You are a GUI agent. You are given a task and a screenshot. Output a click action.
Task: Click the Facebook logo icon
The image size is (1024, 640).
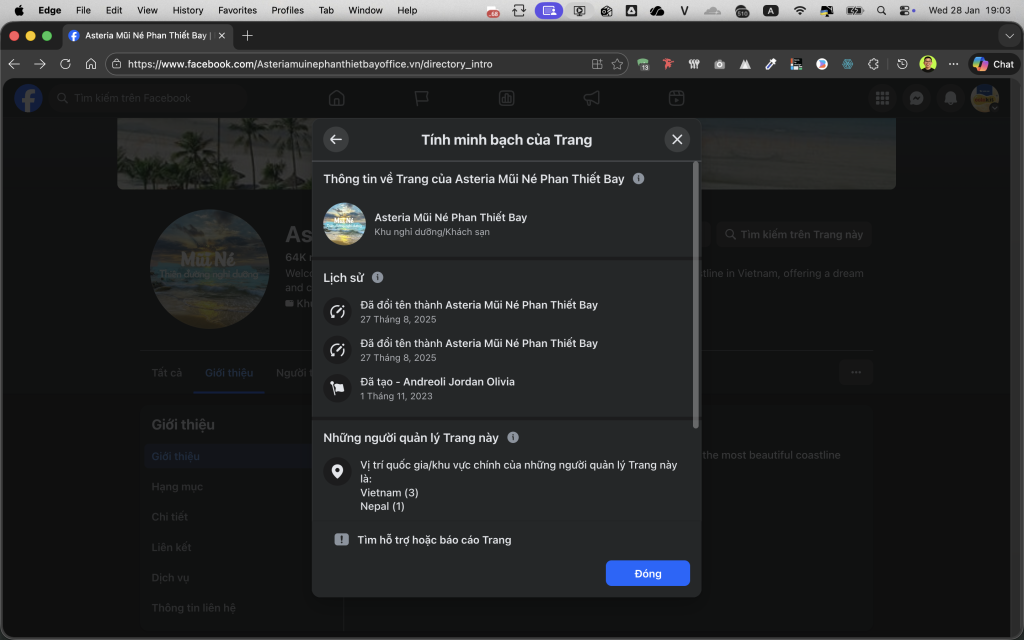[x=28, y=98]
